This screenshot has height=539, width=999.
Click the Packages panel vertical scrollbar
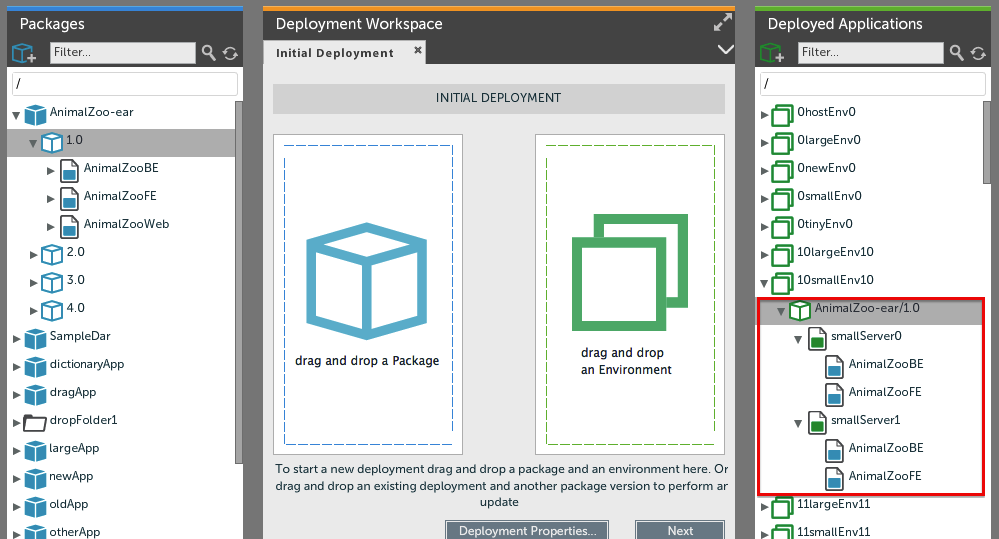click(238, 280)
